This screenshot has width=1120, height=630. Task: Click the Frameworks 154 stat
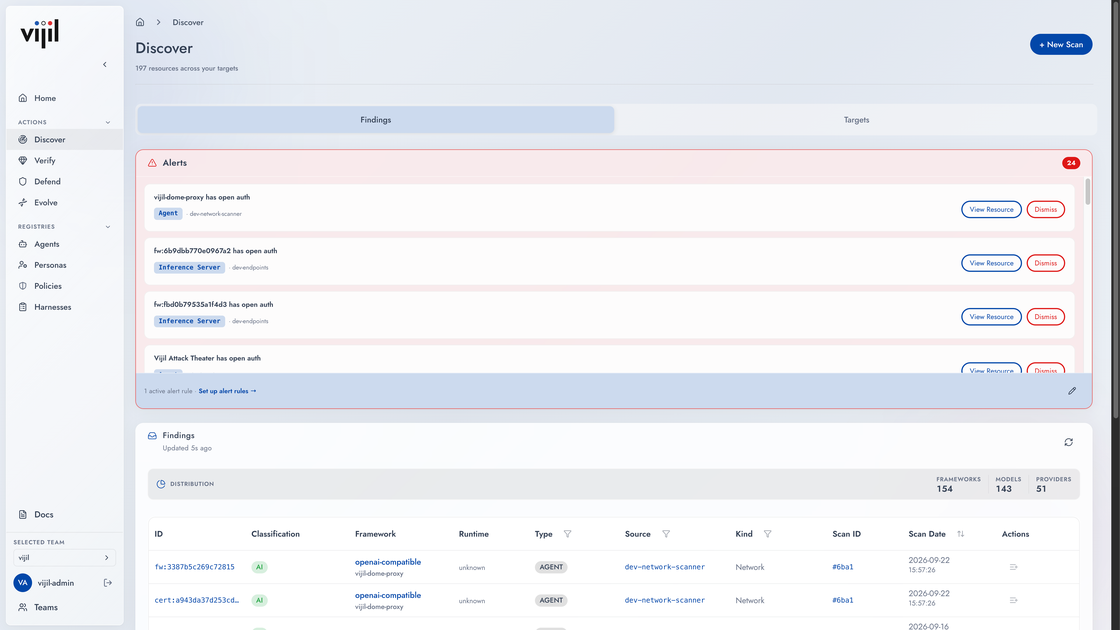click(958, 484)
